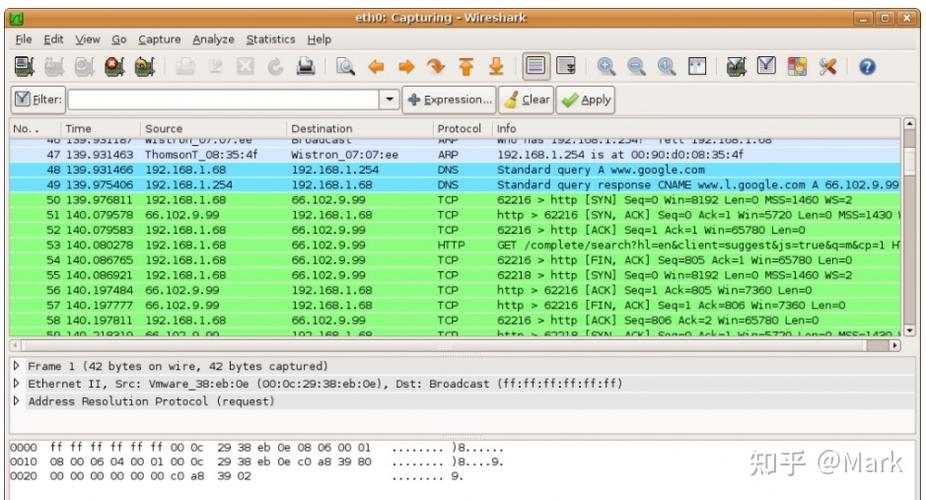Image resolution: width=926 pixels, height=500 pixels.
Task: Click the greyed-out capture options icon
Action: point(54,66)
